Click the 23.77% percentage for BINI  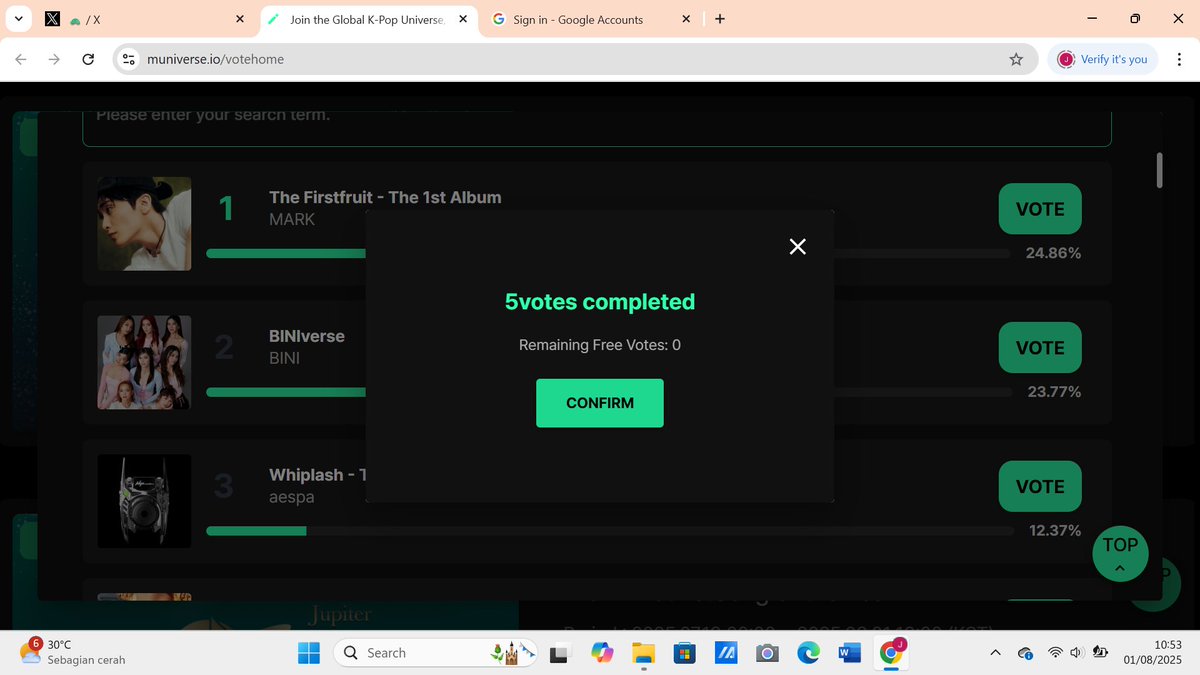[x=1054, y=392]
